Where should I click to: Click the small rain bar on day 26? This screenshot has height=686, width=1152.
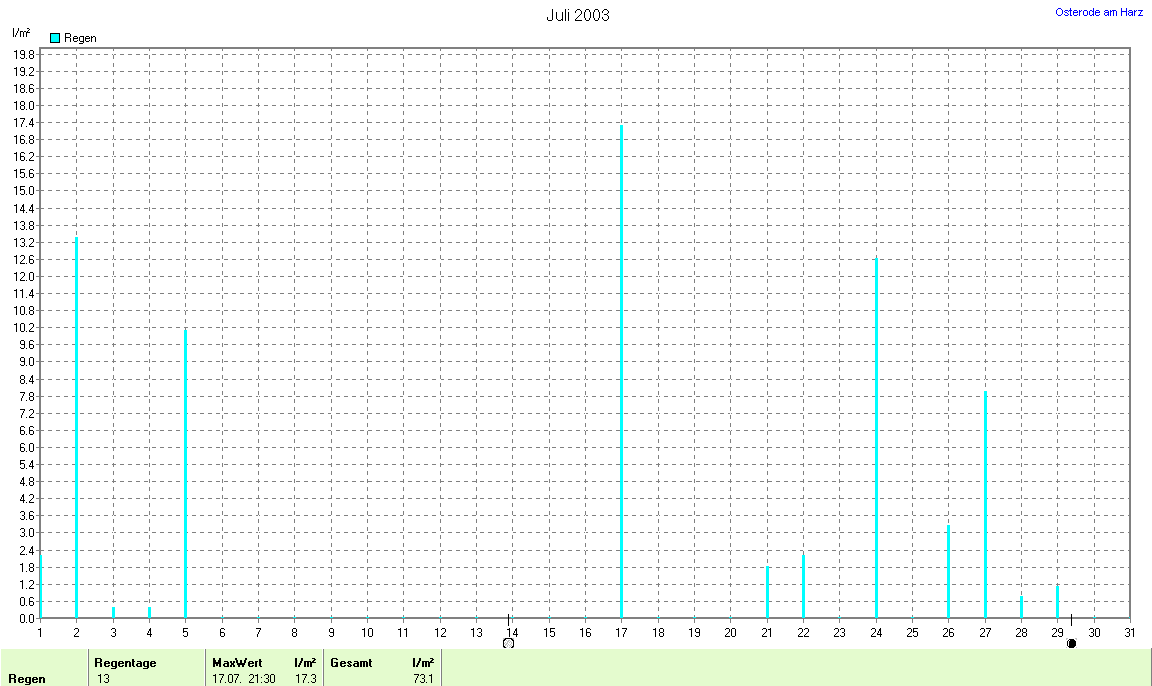pyautogui.click(x=948, y=571)
